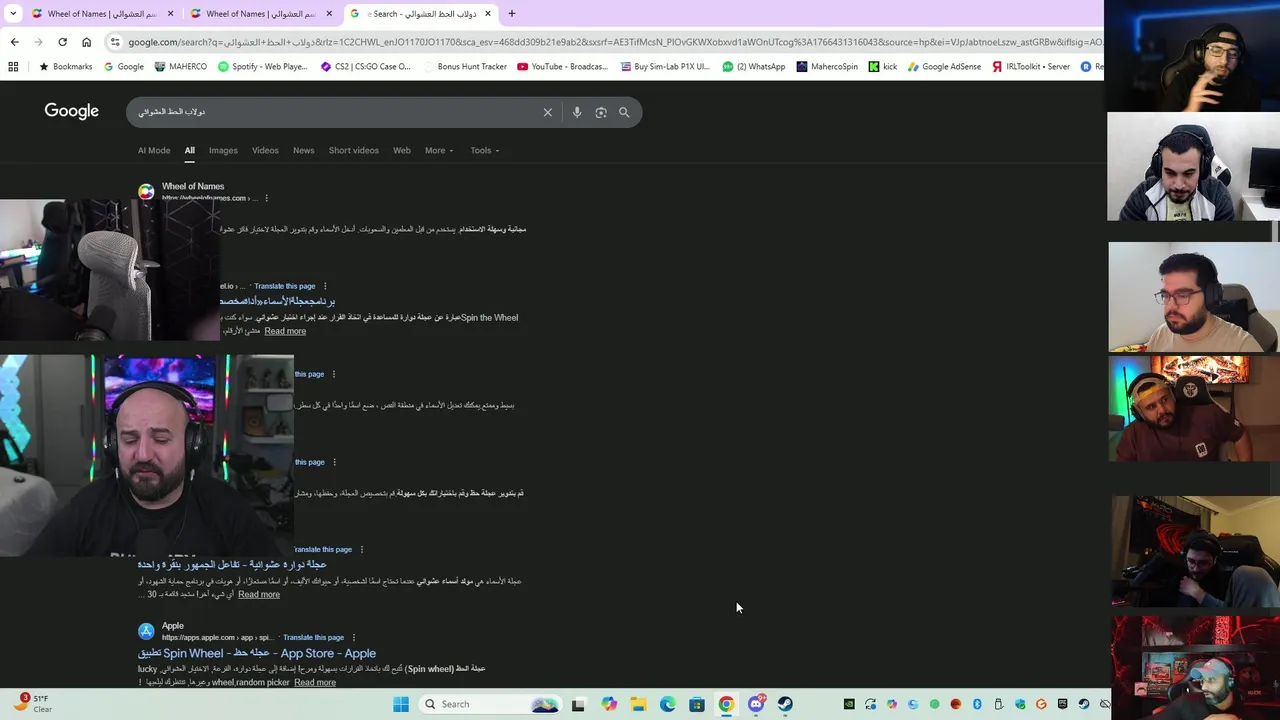Image resolution: width=1280 pixels, height=720 pixels.
Task: Switch to the first Wheel of Names tab
Action: click(x=102, y=14)
